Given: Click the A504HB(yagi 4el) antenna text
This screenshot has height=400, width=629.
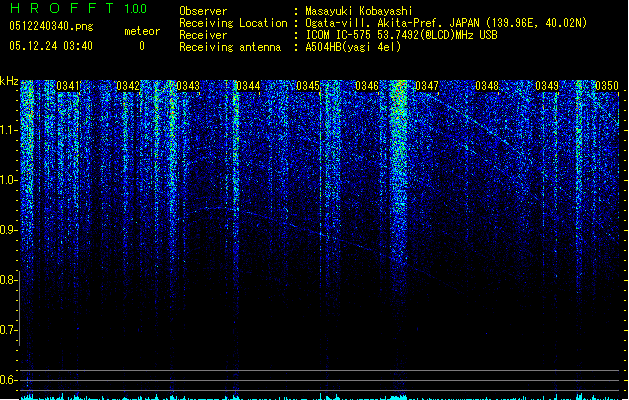Looking at the screenshot, I should pyautogui.click(x=353, y=47).
